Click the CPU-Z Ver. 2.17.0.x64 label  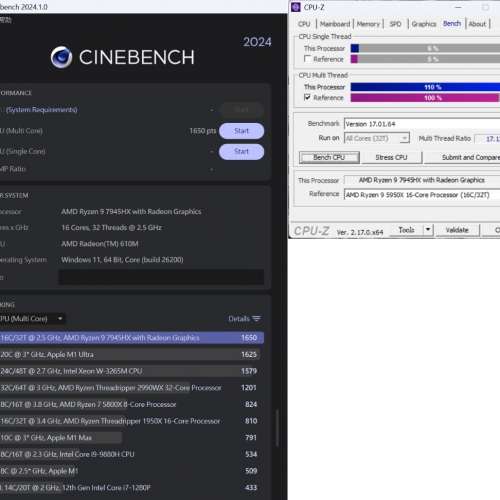[360, 232]
